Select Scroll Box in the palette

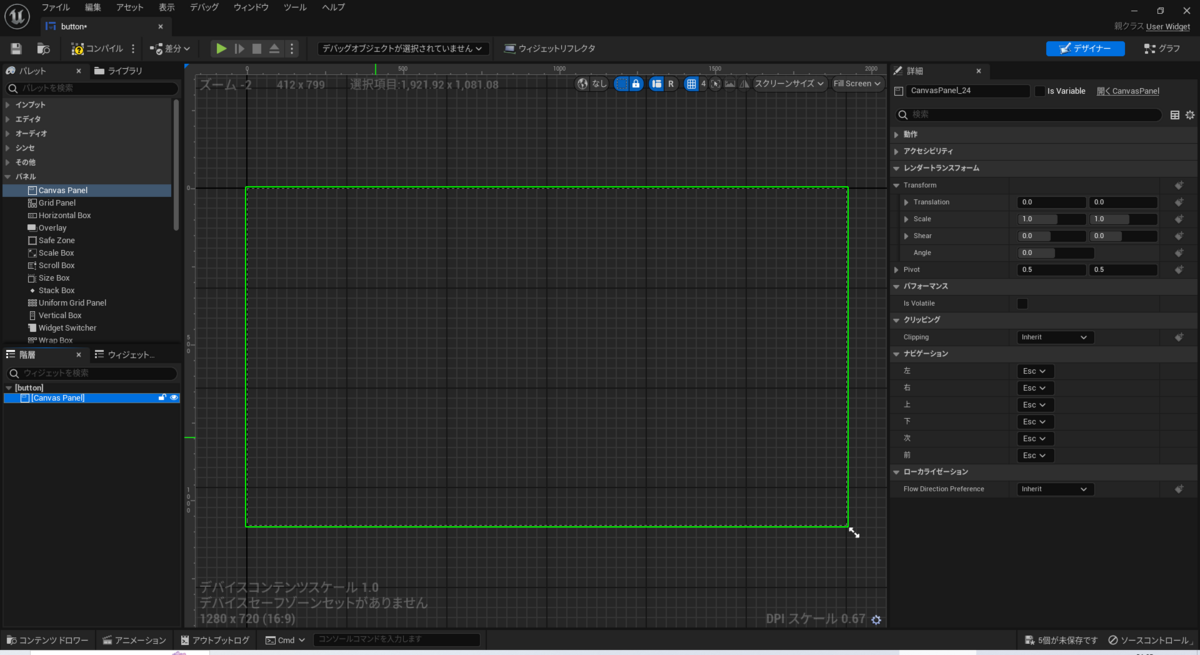click(56, 265)
